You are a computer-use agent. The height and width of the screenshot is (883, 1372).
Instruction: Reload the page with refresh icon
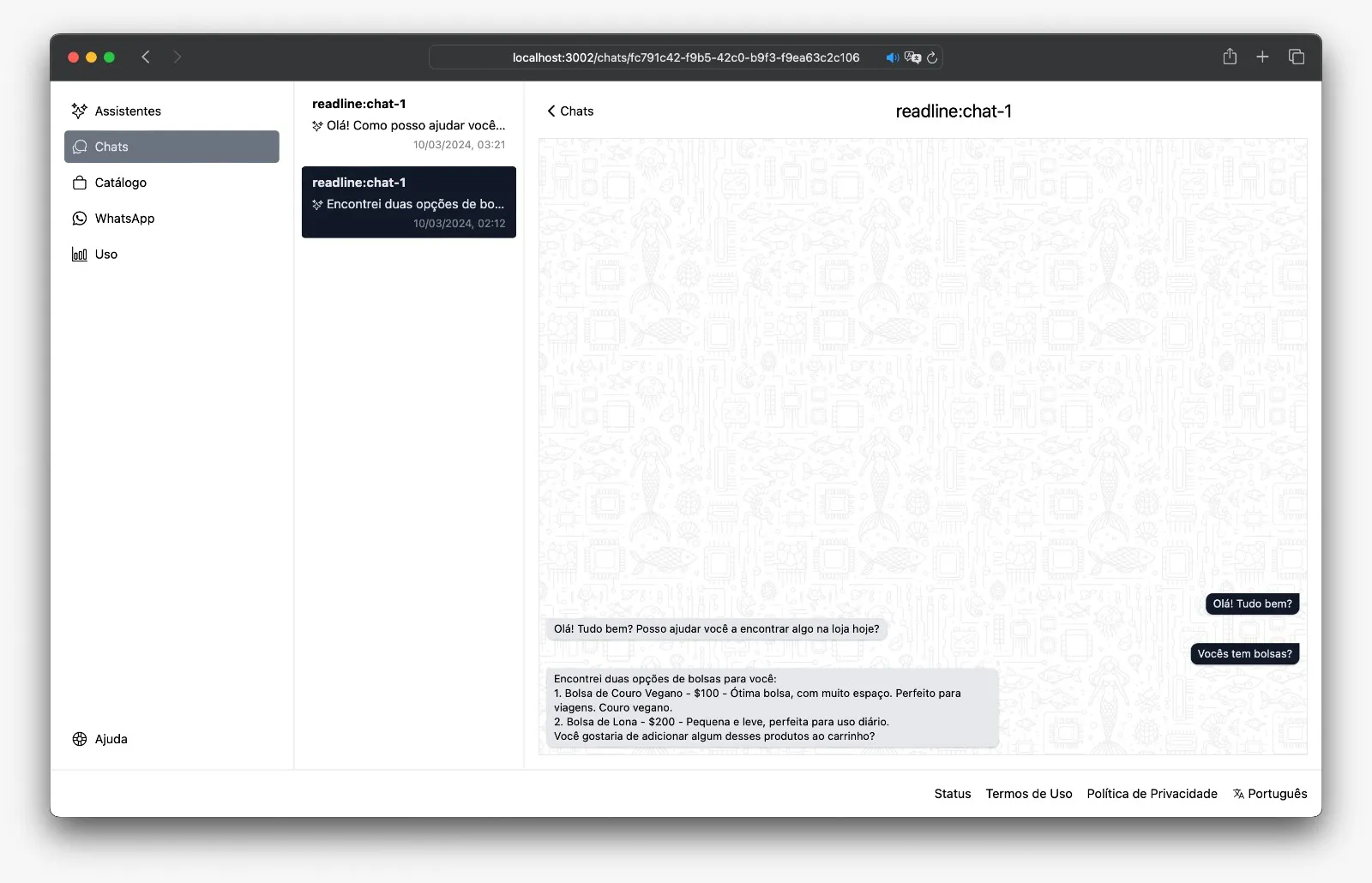[x=932, y=57]
